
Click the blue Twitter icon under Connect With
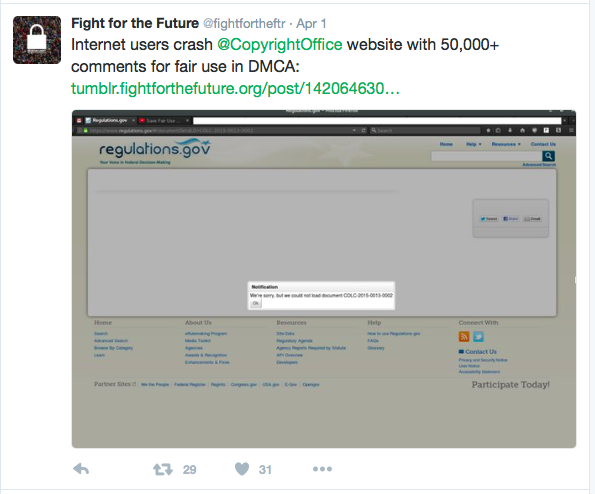tap(478, 337)
